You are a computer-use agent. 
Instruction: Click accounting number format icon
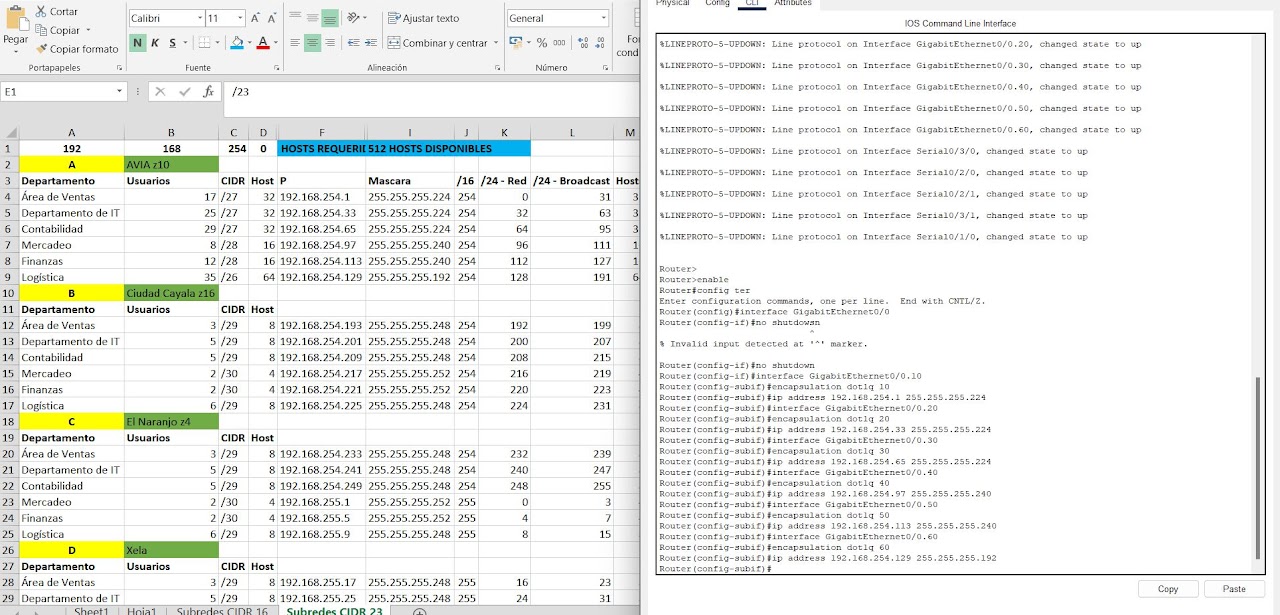pyautogui.click(x=514, y=43)
